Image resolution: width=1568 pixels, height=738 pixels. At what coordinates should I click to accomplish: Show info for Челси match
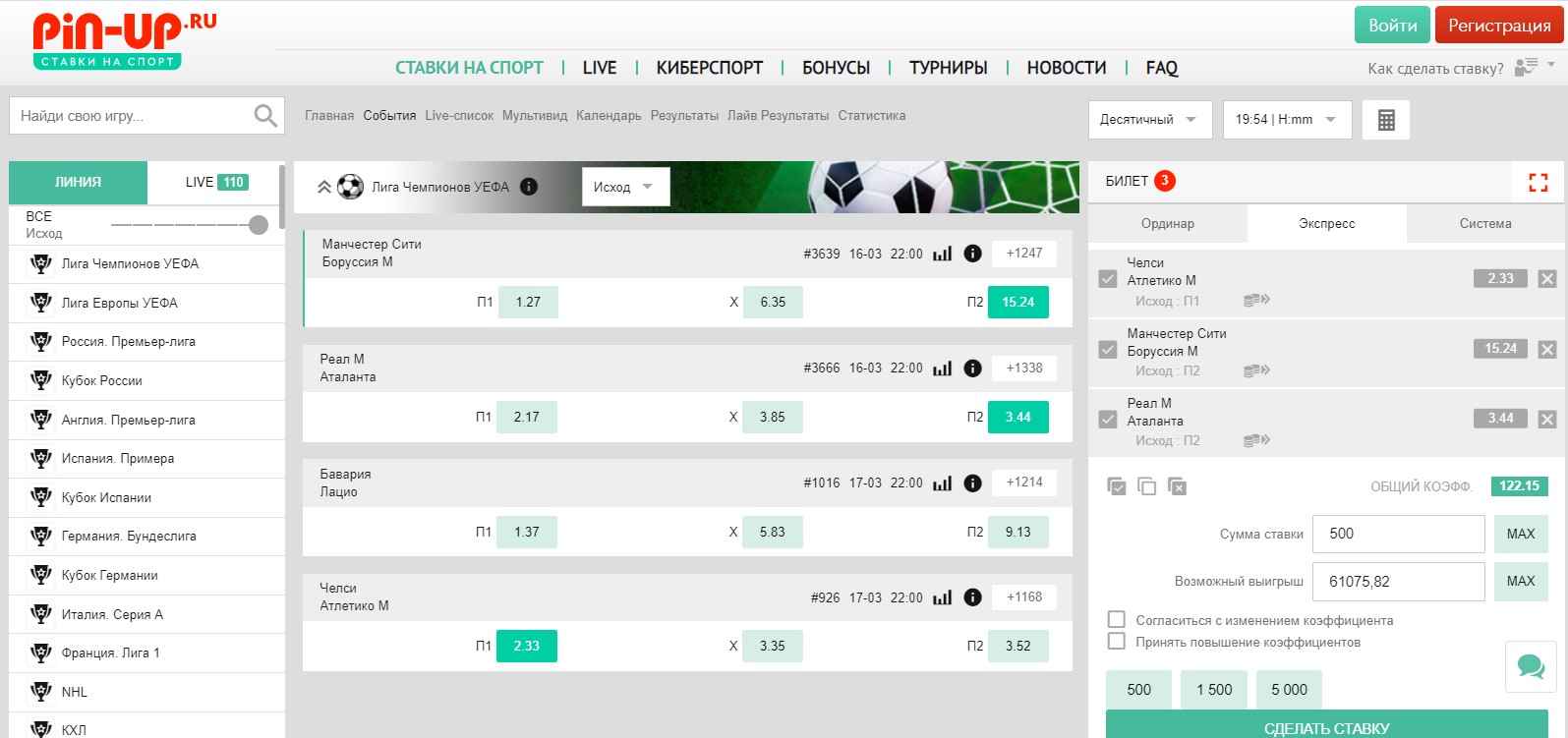[x=973, y=597]
